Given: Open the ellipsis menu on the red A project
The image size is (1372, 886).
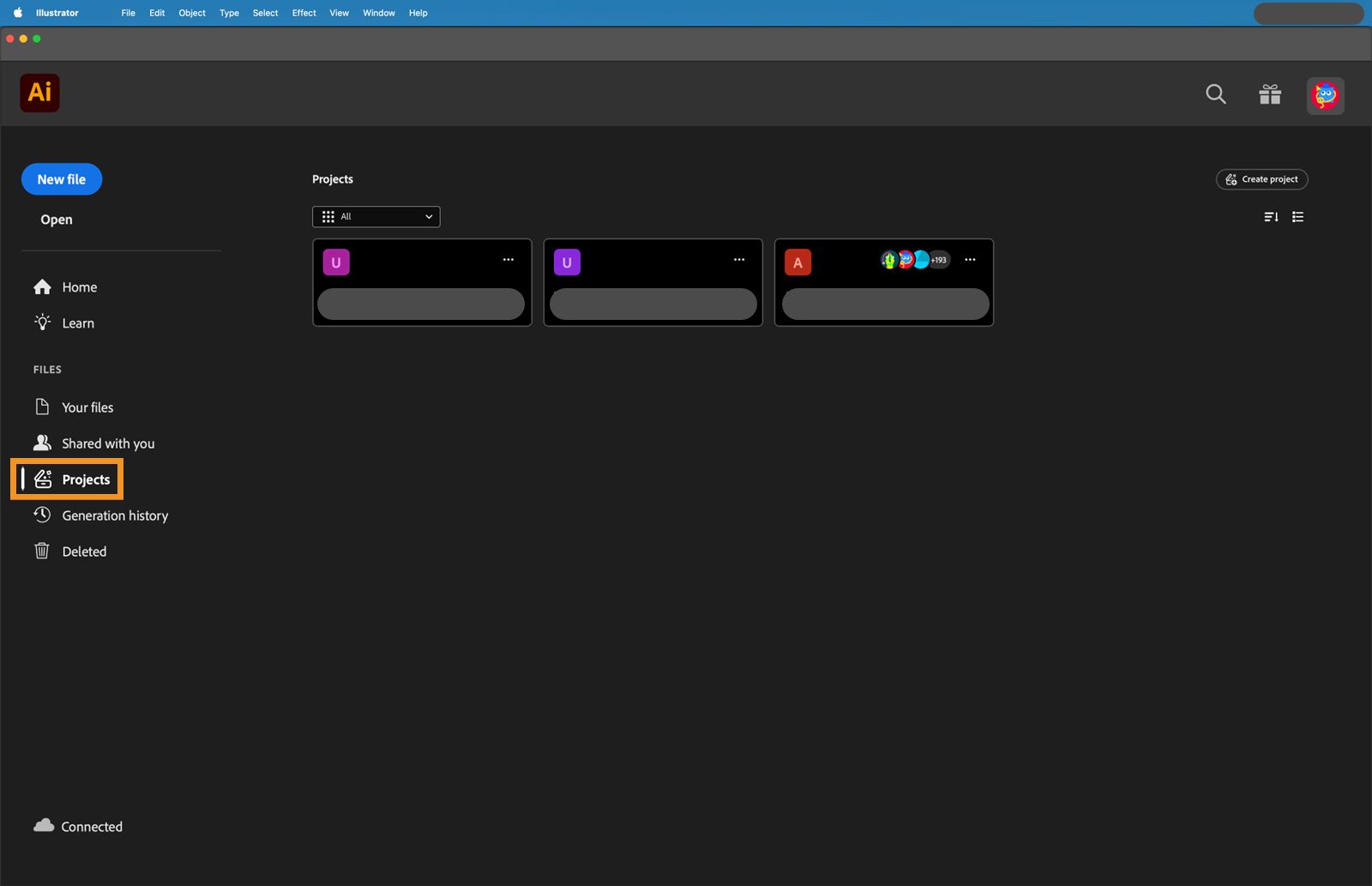Looking at the screenshot, I should coord(970,259).
